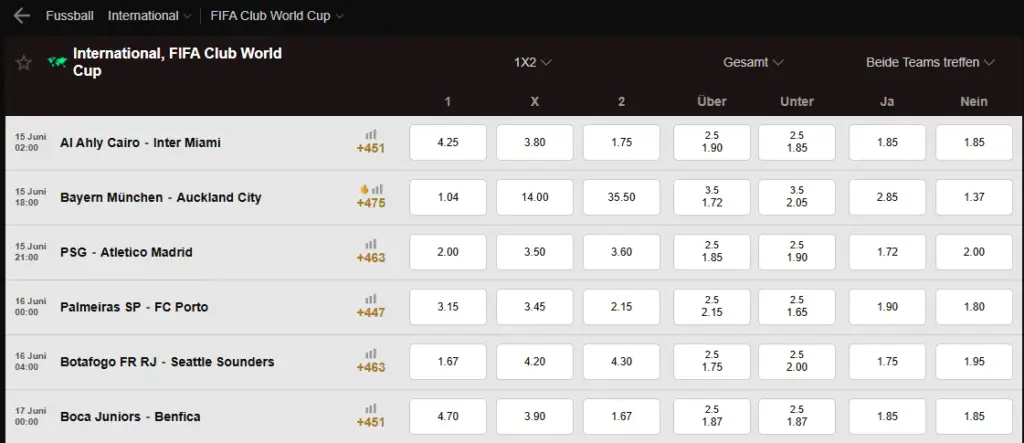Pick Nein at 1.80 for Palmeiras - Porto

pyautogui.click(x=974, y=307)
